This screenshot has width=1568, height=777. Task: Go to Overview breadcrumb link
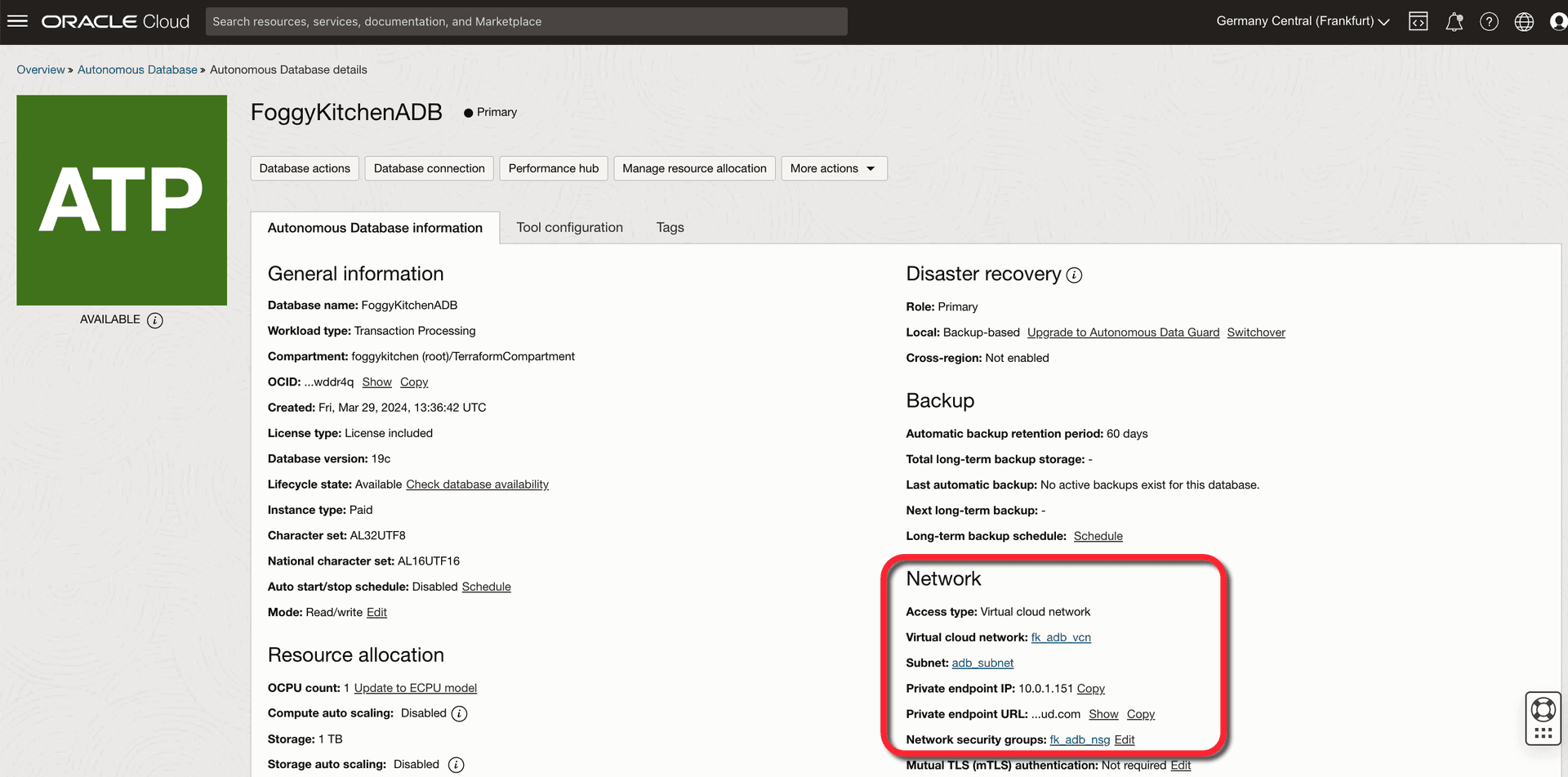point(41,69)
